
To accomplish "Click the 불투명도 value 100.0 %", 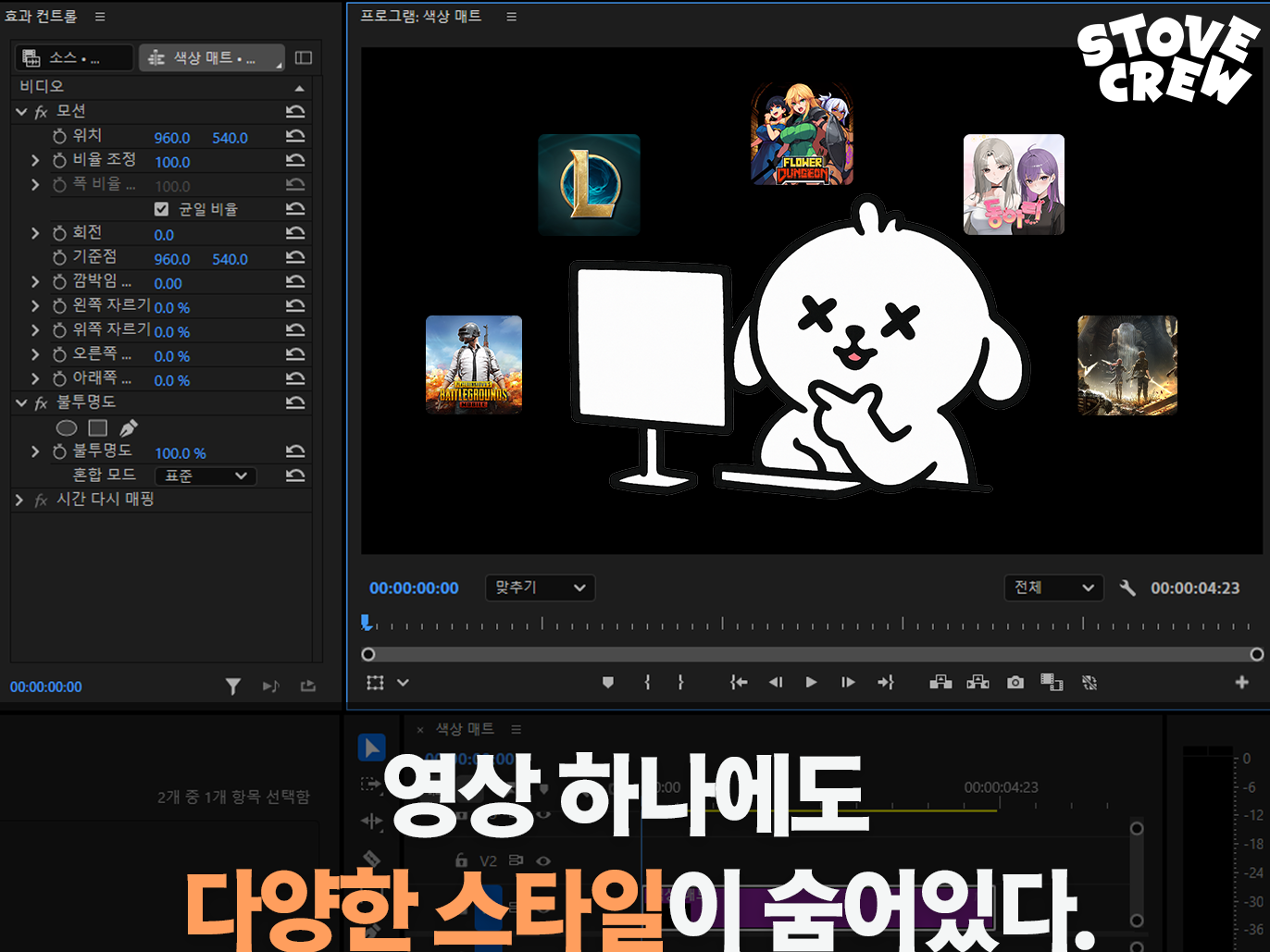I will 181,453.
